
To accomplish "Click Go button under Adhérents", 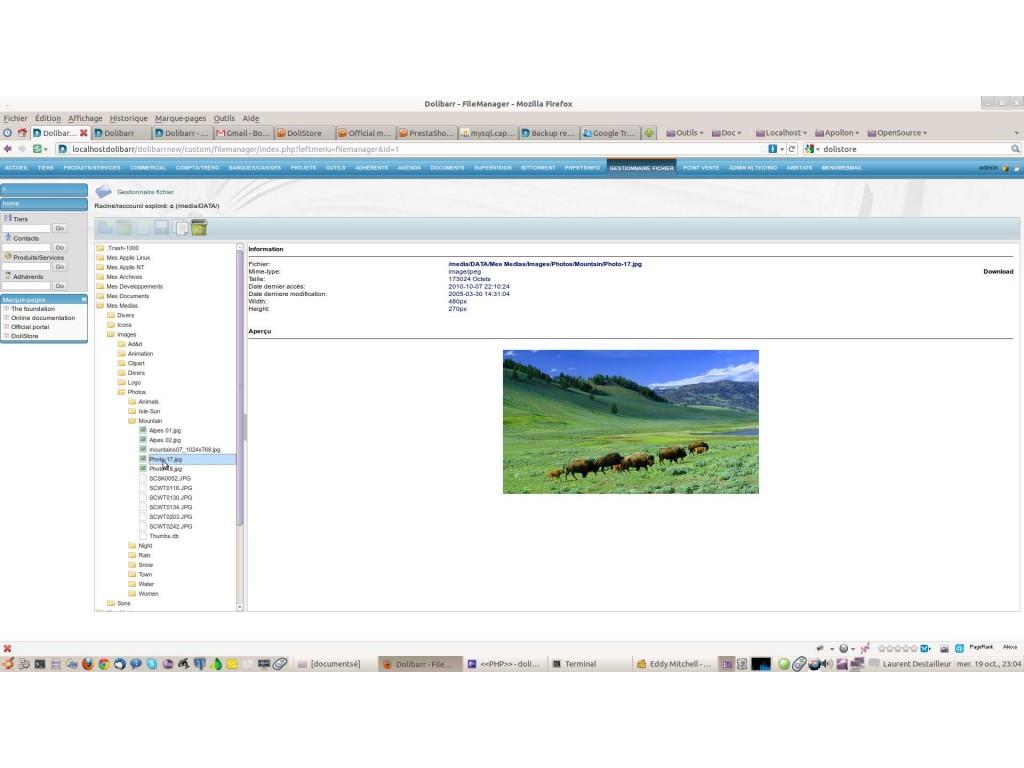I will [59, 286].
